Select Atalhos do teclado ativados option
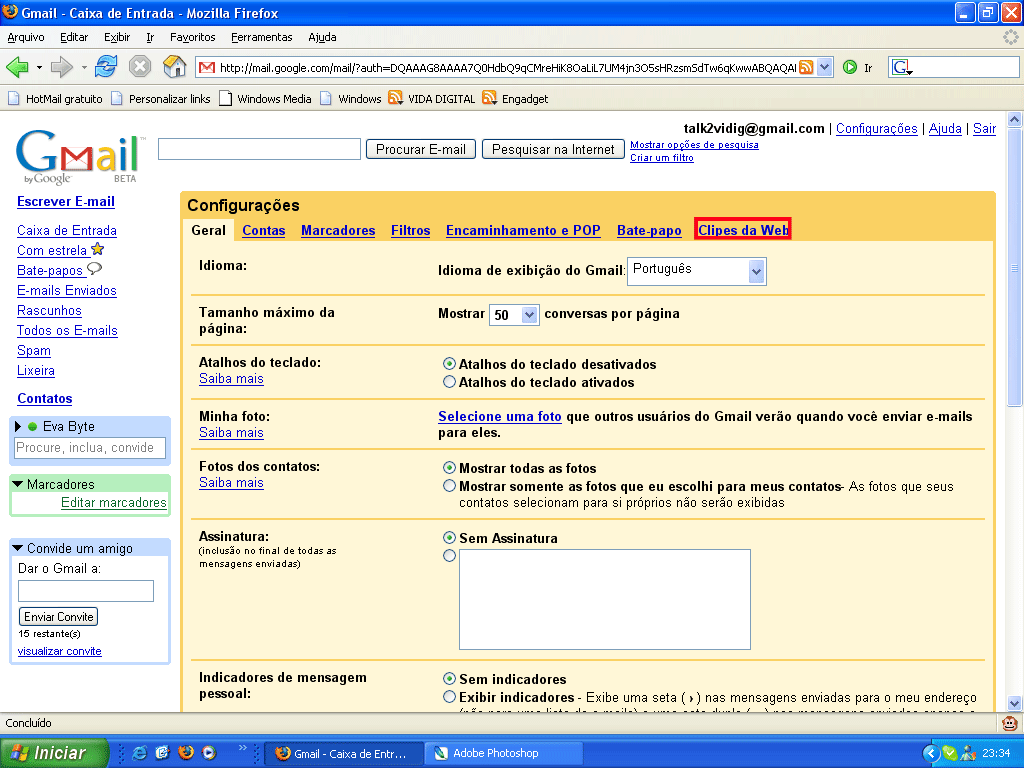The width and height of the screenshot is (1024, 768). click(x=449, y=382)
